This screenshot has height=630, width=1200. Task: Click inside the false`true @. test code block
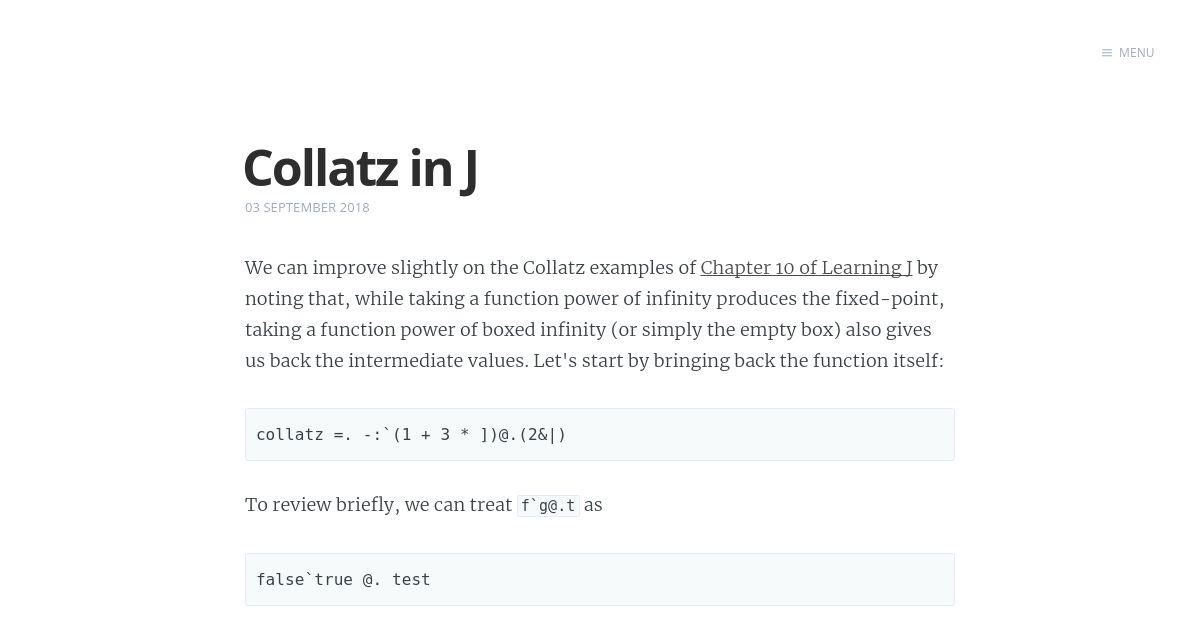(x=600, y=579)
